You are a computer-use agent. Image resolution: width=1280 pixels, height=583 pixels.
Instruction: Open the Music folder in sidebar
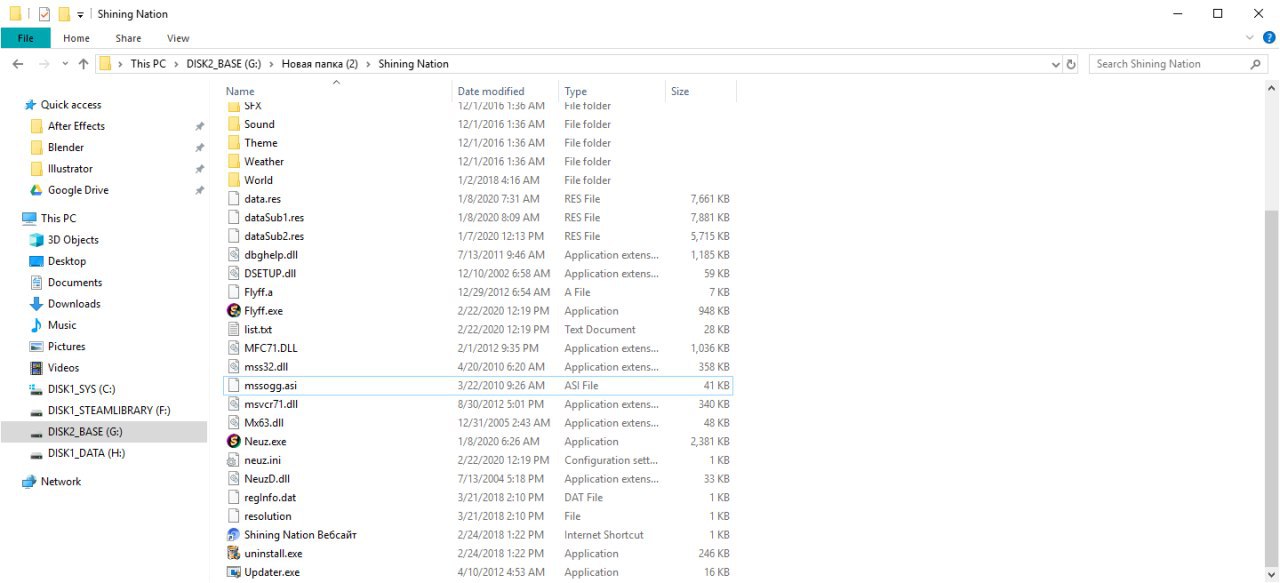point(62,325)
